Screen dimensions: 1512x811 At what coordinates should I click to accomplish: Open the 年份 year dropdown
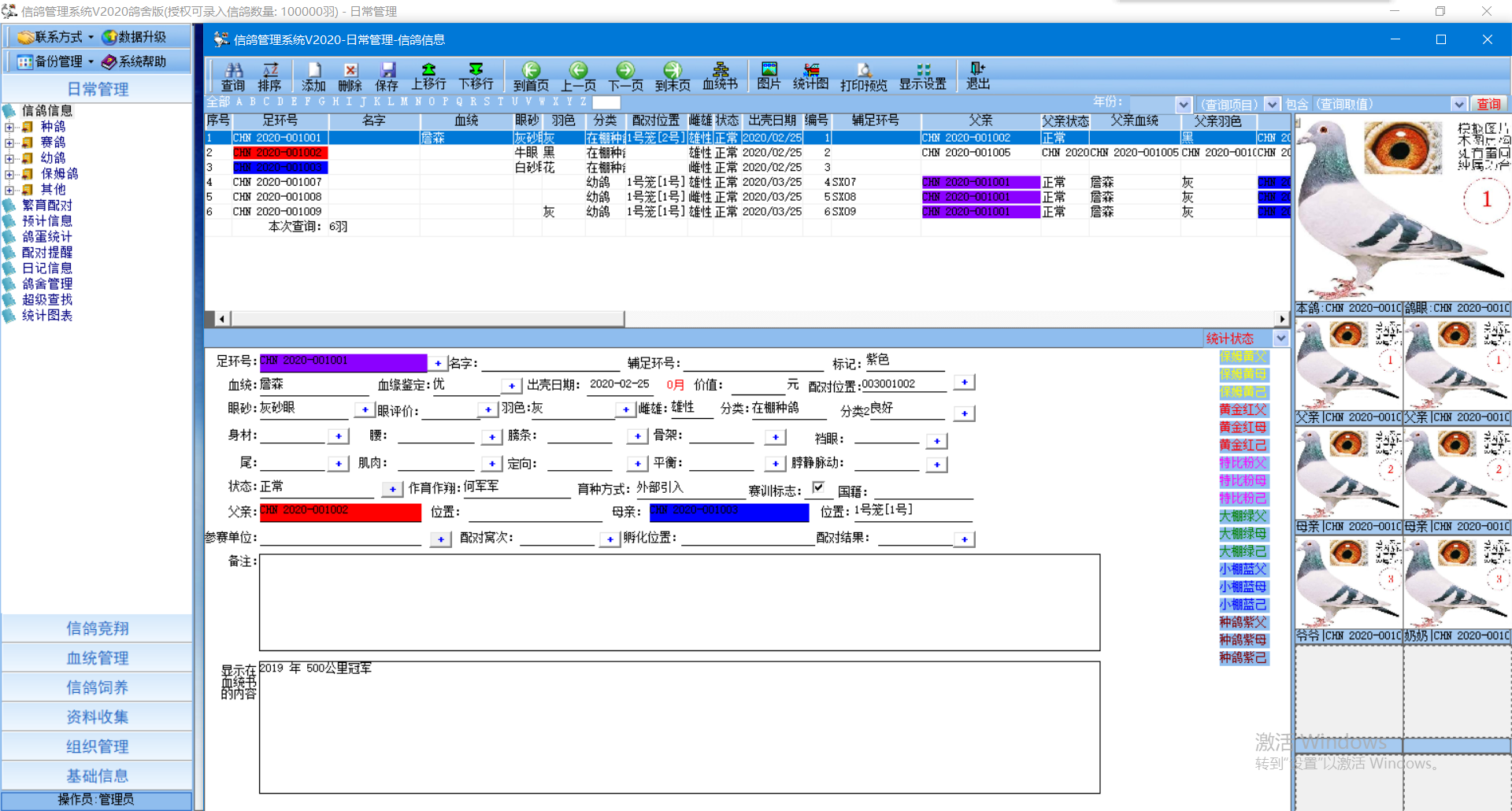1183,105
